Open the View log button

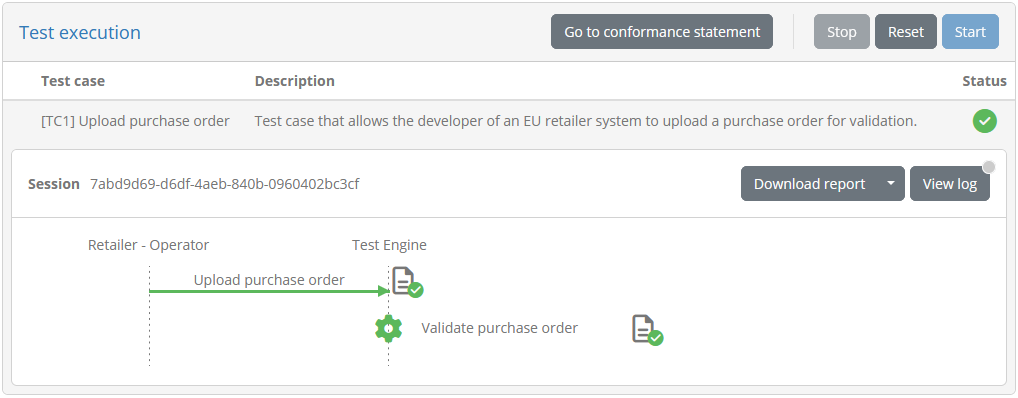950,184
